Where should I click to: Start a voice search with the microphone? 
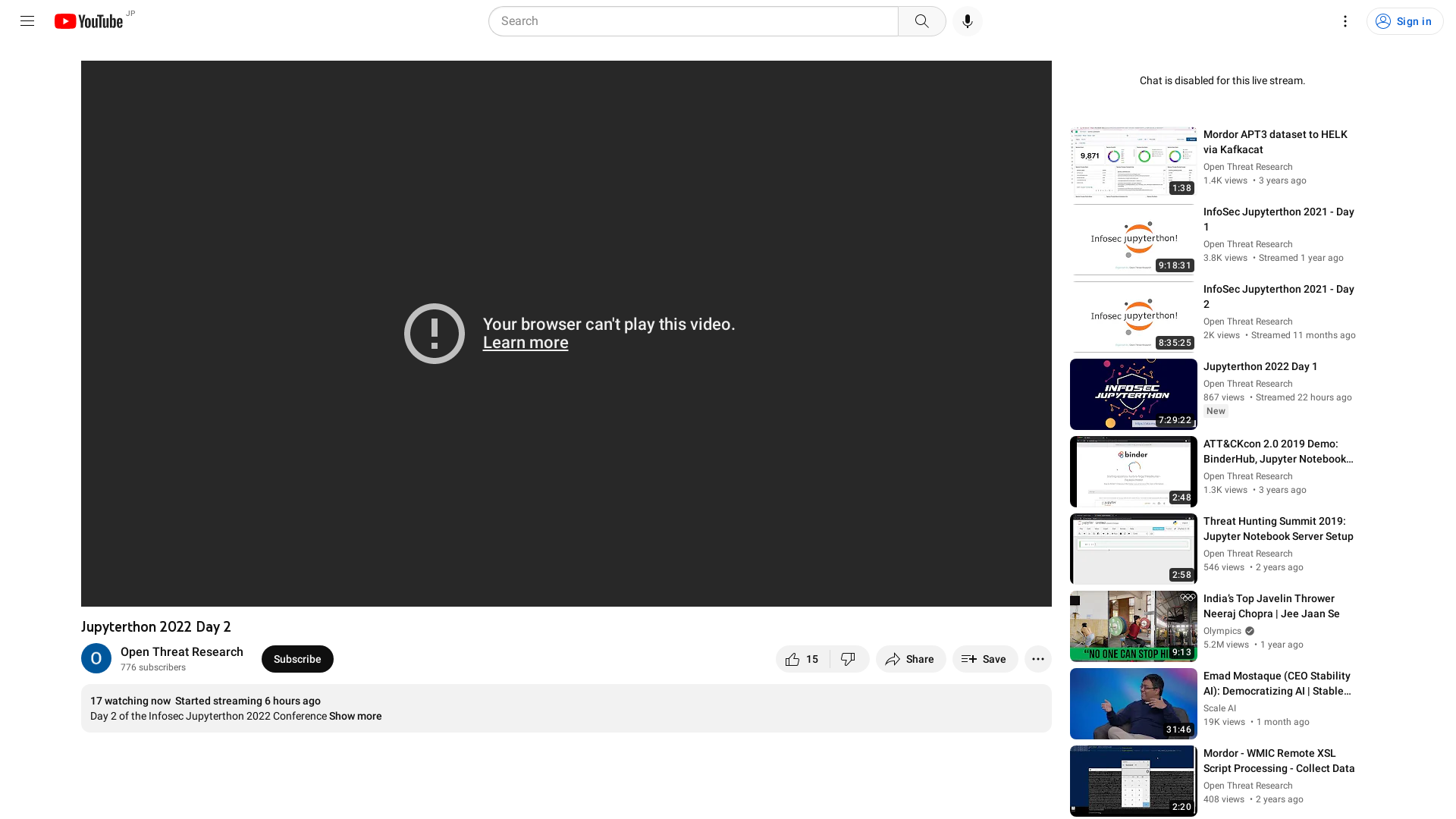966,20
